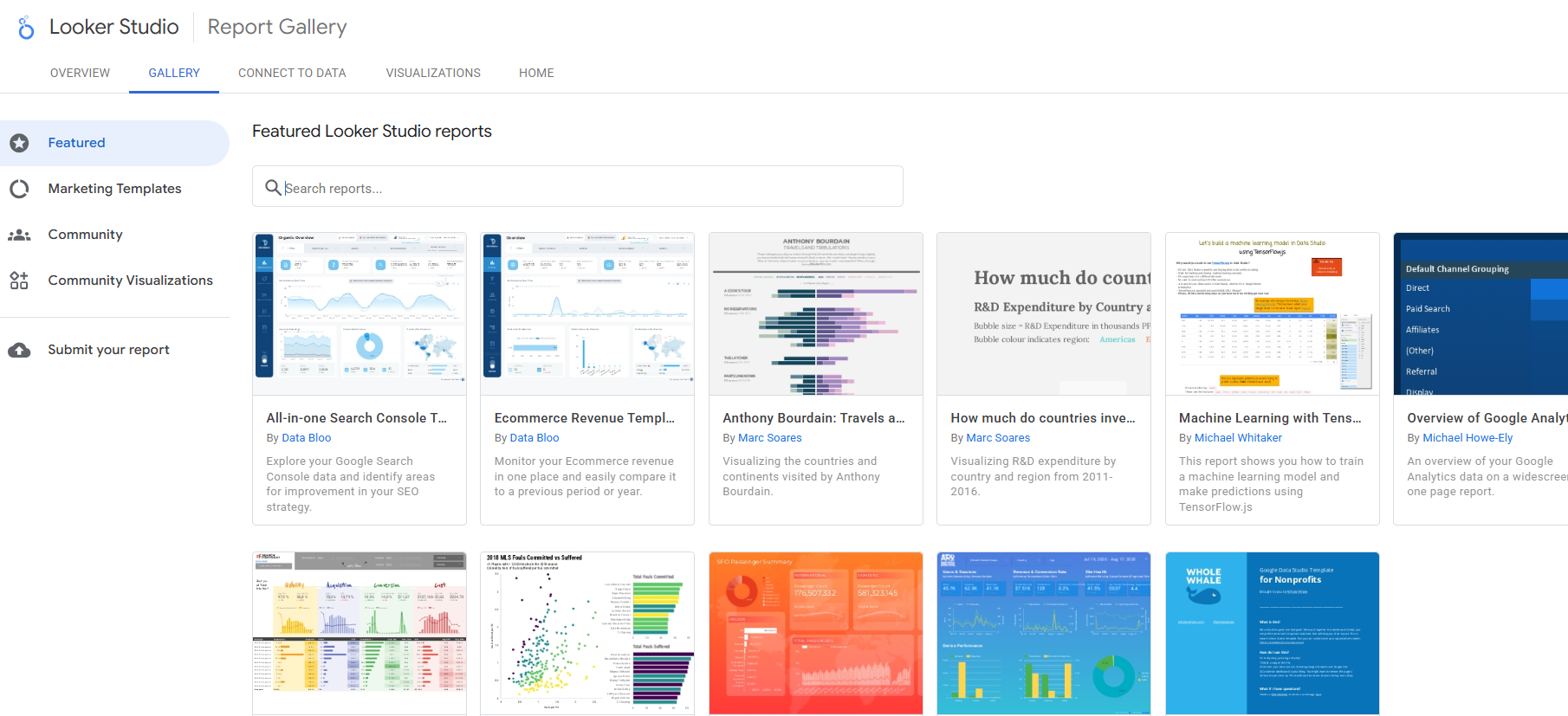The height and width of the screenshot is (716, 1568).
Task: Click 'Featured Looker Studio reports' heading
Action: point(372,131)
